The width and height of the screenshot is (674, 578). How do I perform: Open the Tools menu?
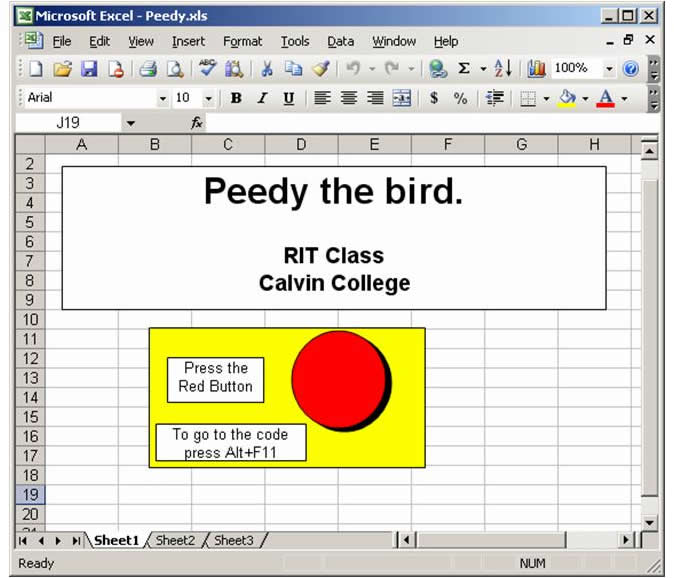(294, 41)
